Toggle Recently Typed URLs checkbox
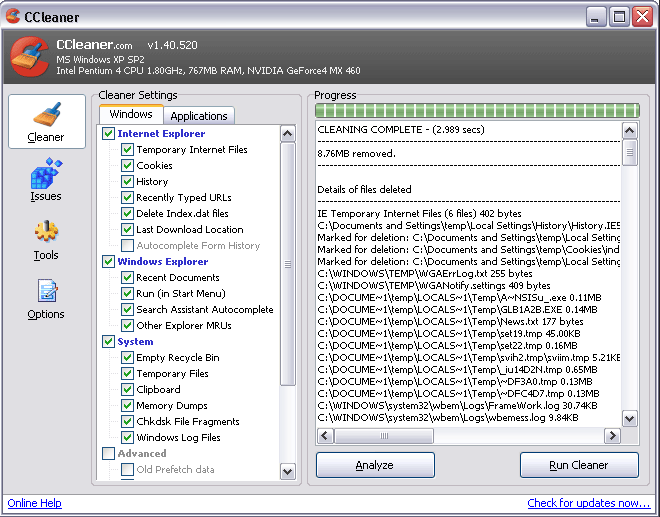This screenshot has width=660, height=517. click(128, 197)
